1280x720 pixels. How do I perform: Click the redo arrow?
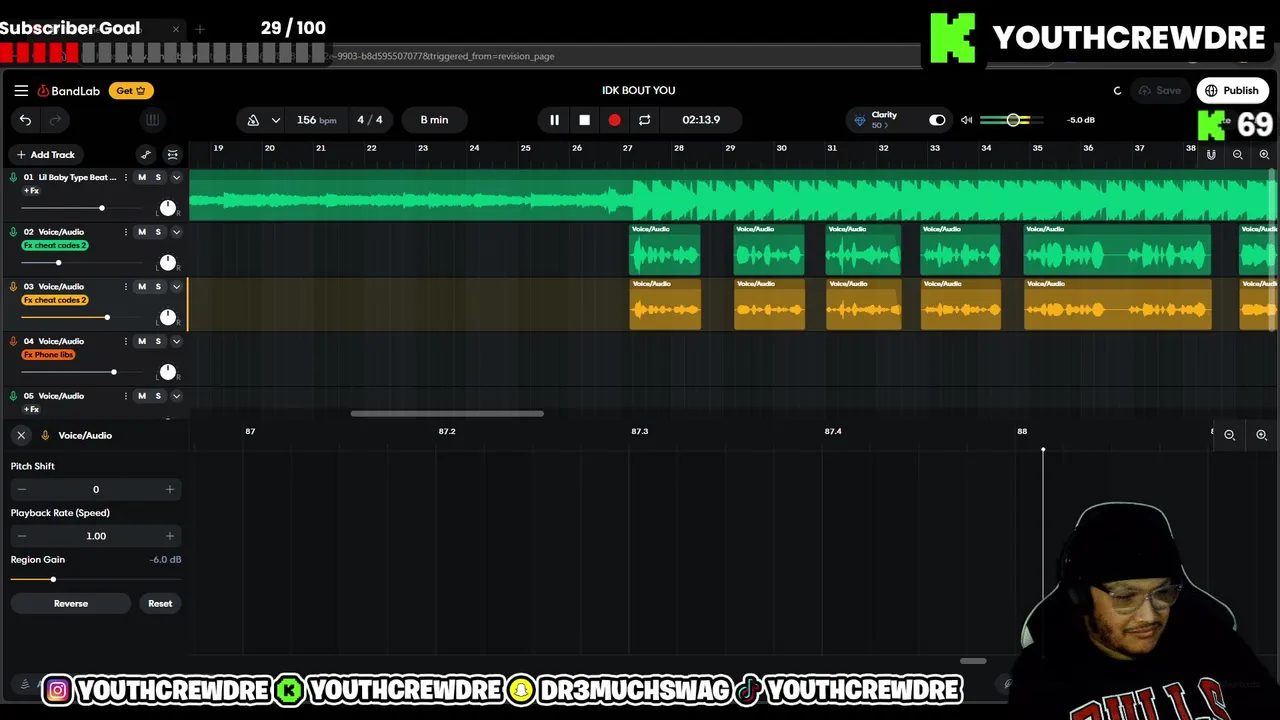point(55,120)
